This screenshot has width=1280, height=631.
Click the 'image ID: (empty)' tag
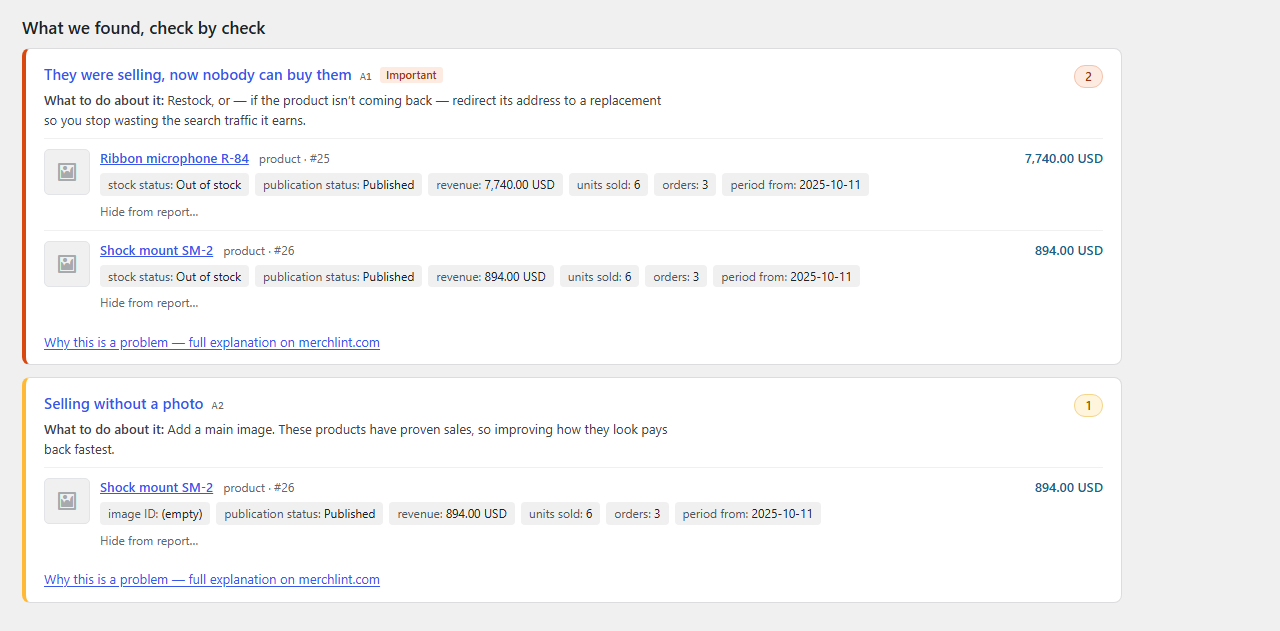point(155,514)
